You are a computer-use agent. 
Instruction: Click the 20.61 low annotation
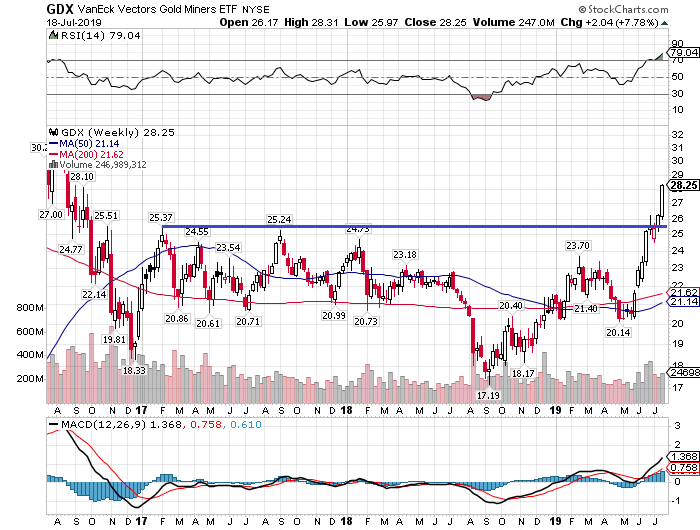click(x=208, y=323)
